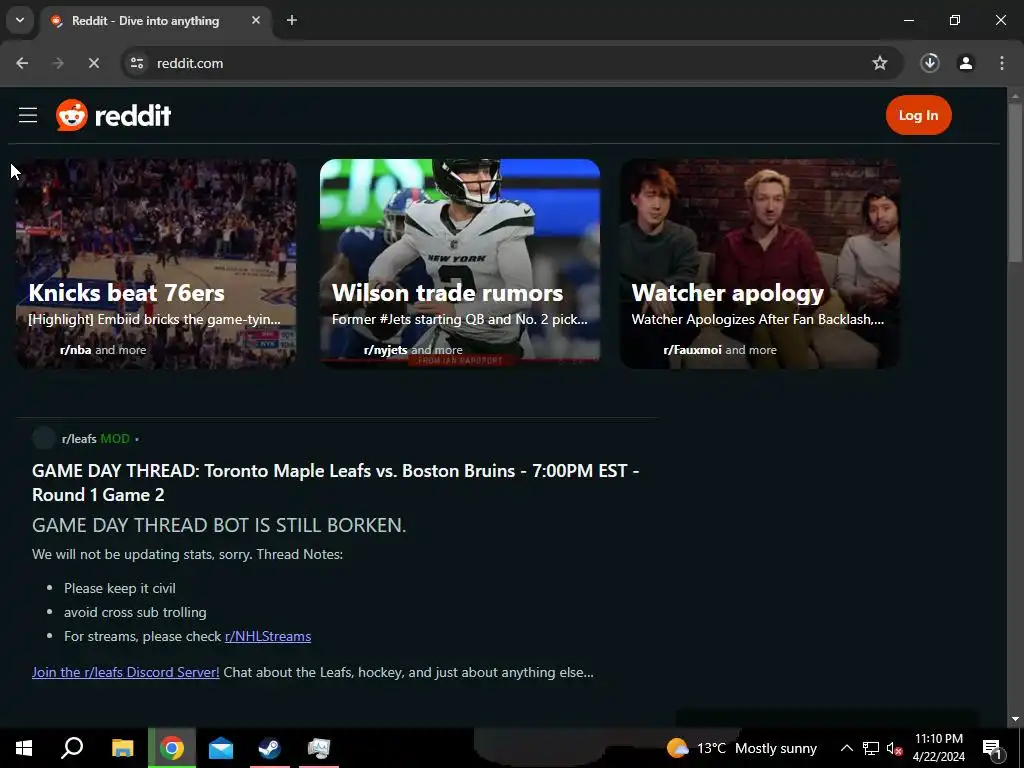The width and height of the screenshot is (1024, 768).
Task: Click the Reddit Snoo logo
Action: (x=71, y=116)
